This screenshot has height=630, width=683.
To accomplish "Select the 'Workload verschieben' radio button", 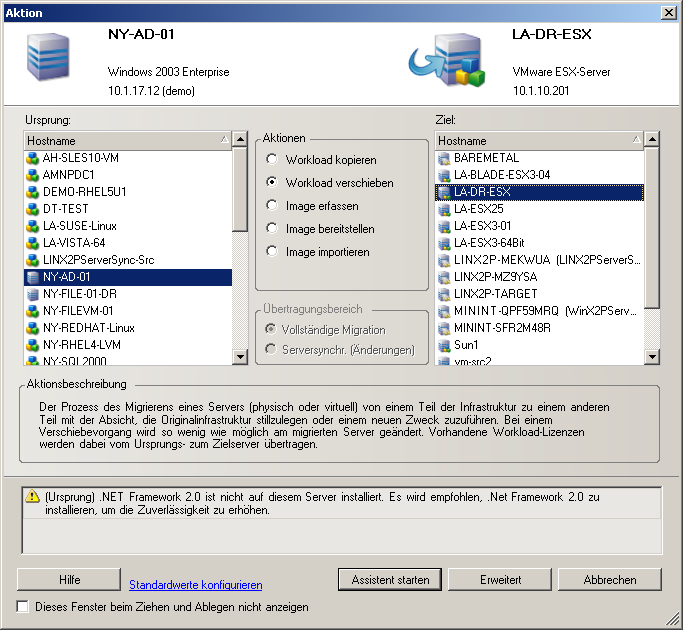I will tap(272, 182).
